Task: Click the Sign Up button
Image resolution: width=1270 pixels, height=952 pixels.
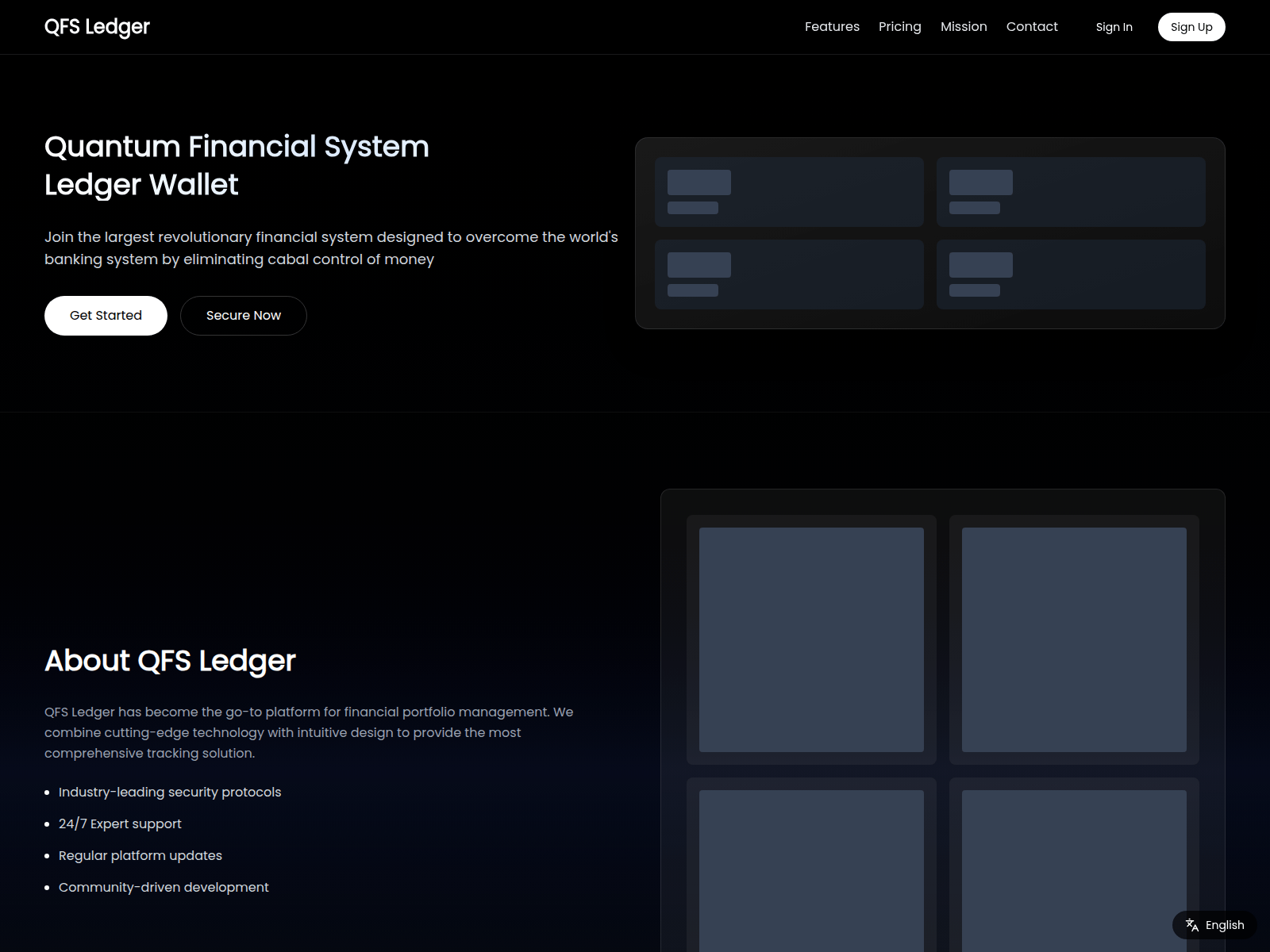Action: [1191, 27]
